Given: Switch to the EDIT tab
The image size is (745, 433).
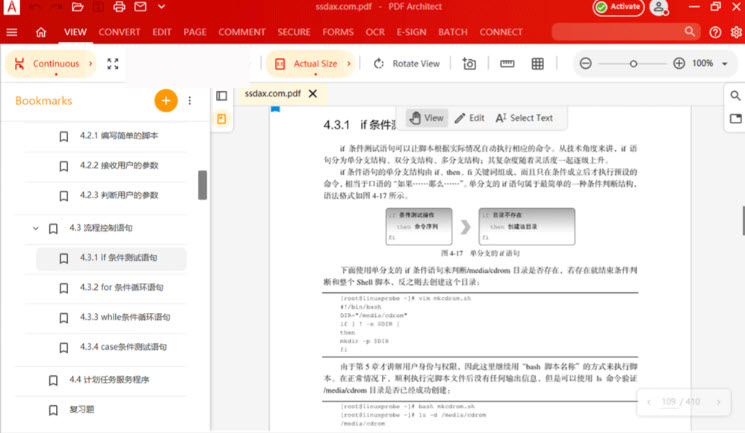Looking at the screenshot, I should coord(162,32).
